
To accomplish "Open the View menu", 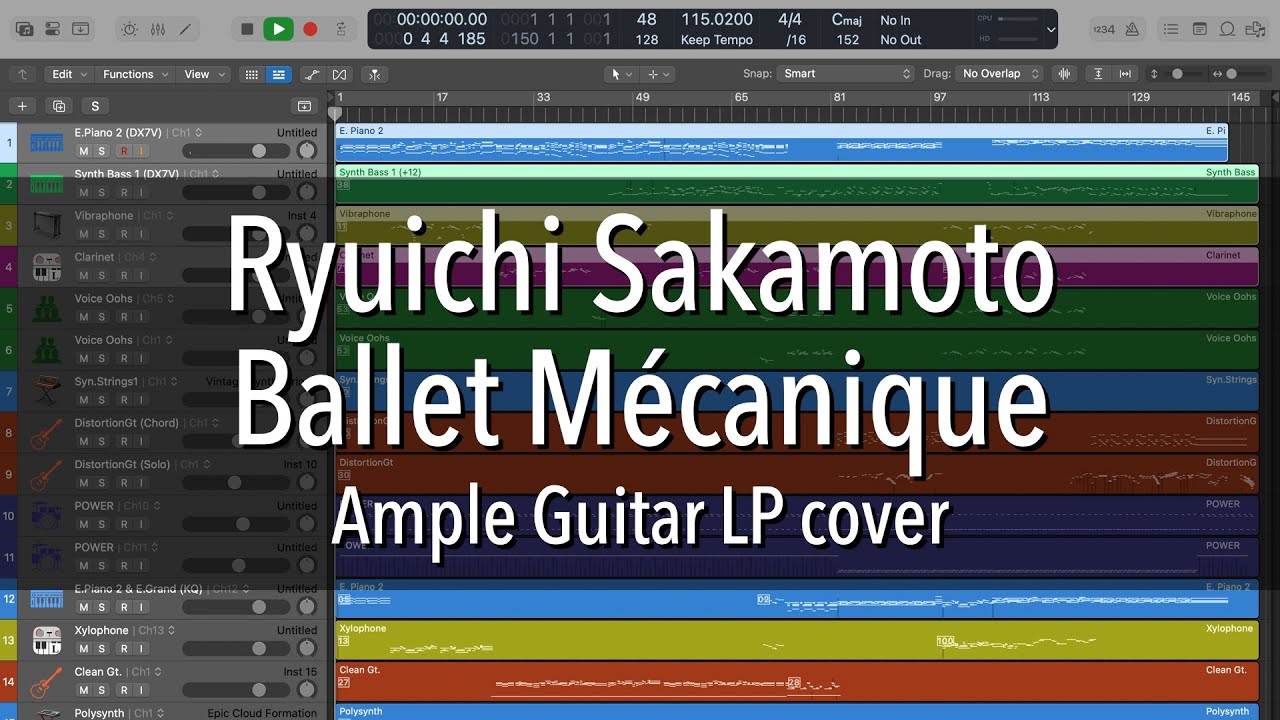I will tap(203, 74).
